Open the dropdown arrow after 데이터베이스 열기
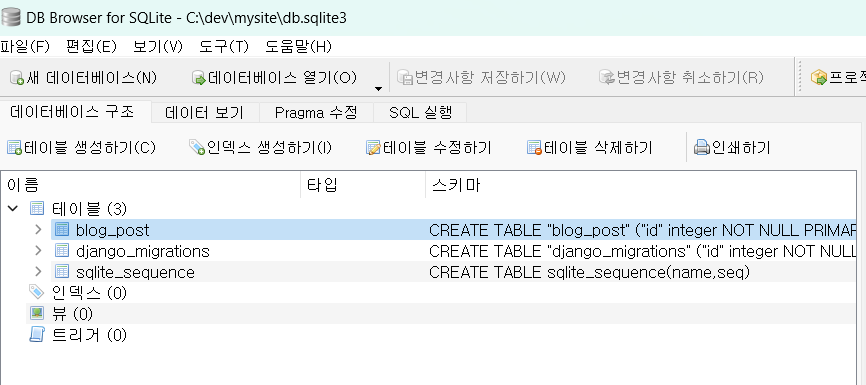866x385 pixels. tap(378, 88)
